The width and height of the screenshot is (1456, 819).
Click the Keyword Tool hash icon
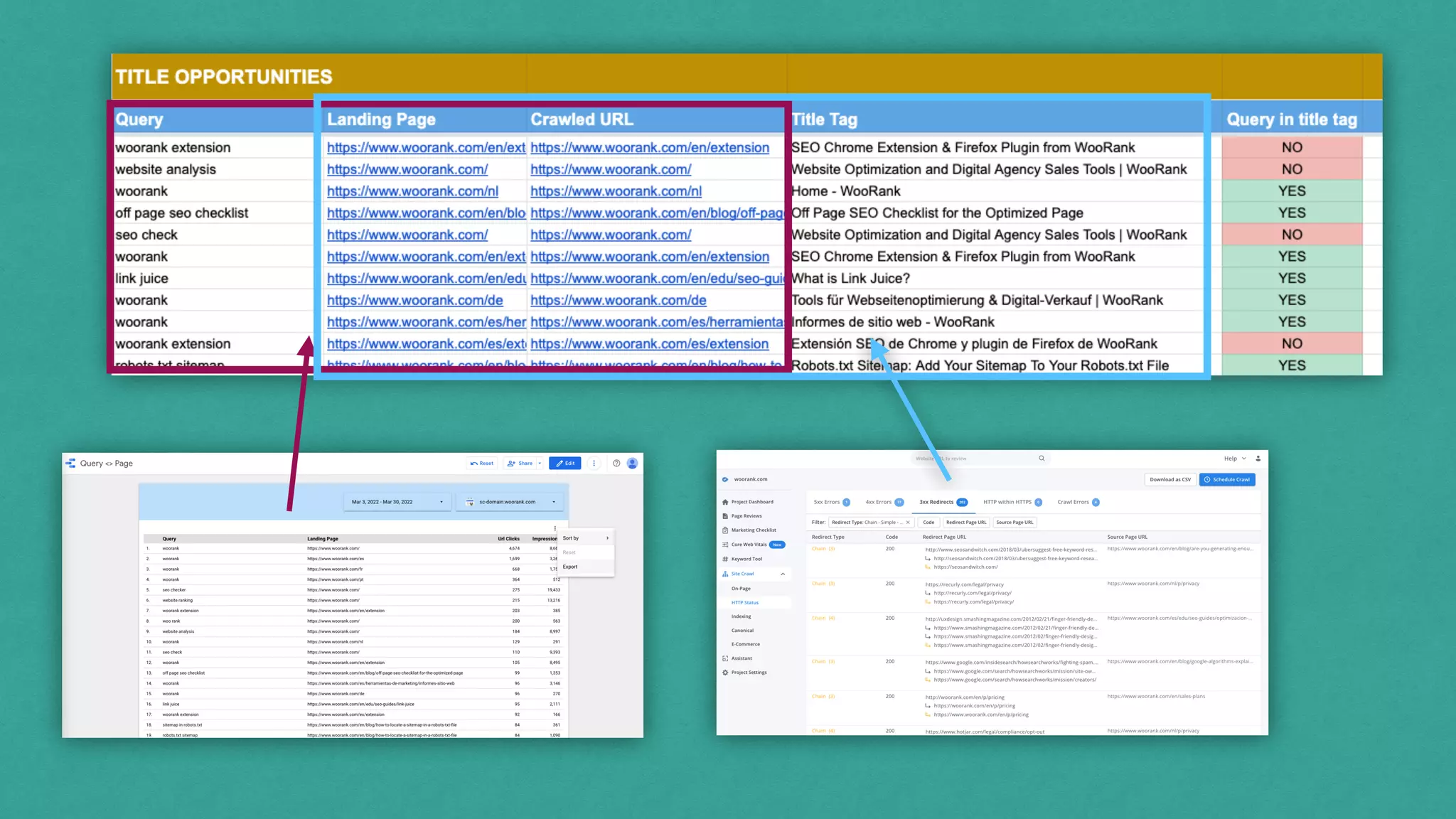click(725, 559)
